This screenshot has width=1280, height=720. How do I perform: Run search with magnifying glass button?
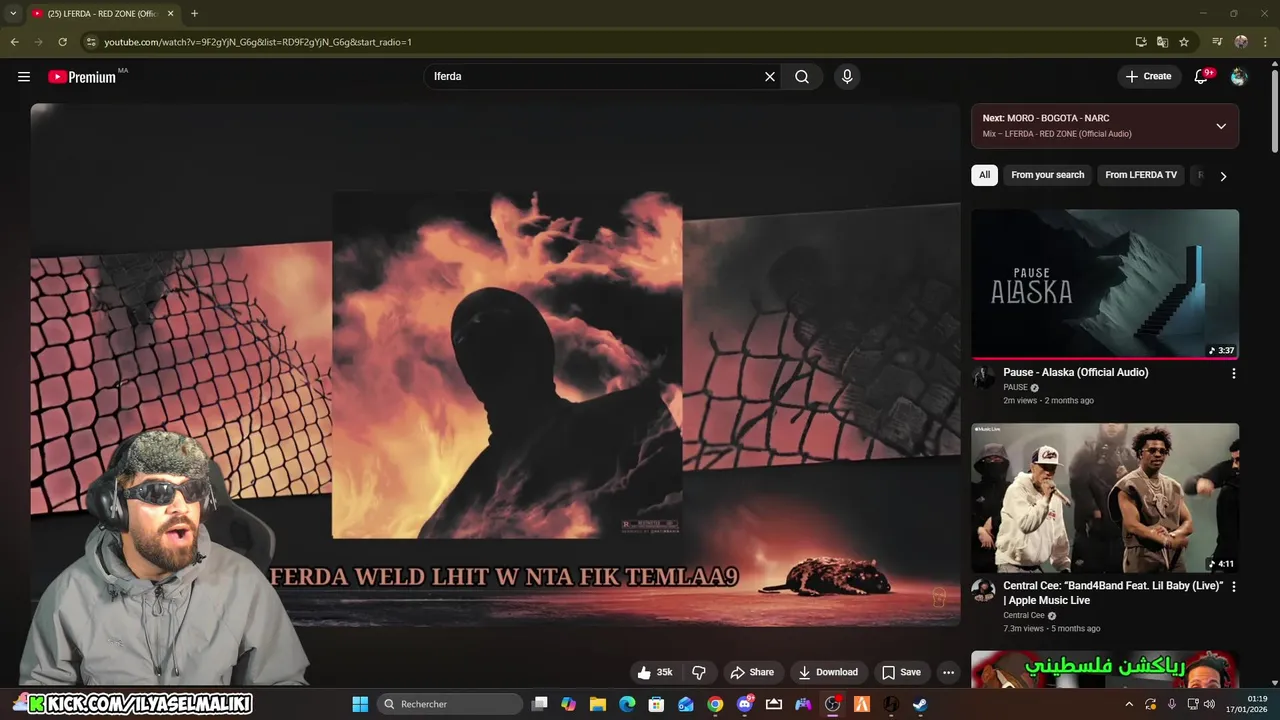pyautogui.click(x=802, y=76)
